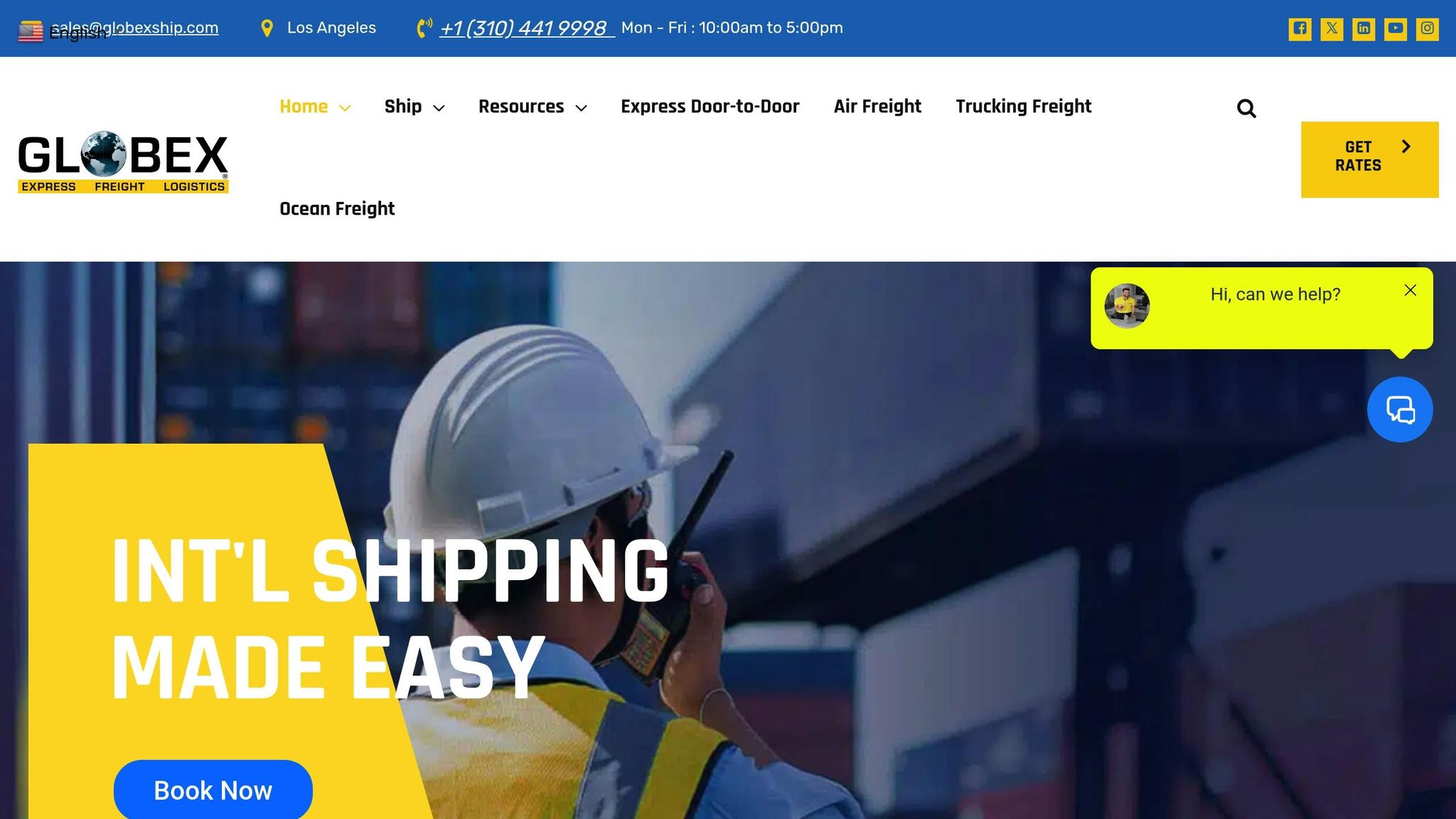The width and height of the screenshot is (1456, 819).
Task: Click the Los Angeles location pin icon
Action: tap(267, 28)
